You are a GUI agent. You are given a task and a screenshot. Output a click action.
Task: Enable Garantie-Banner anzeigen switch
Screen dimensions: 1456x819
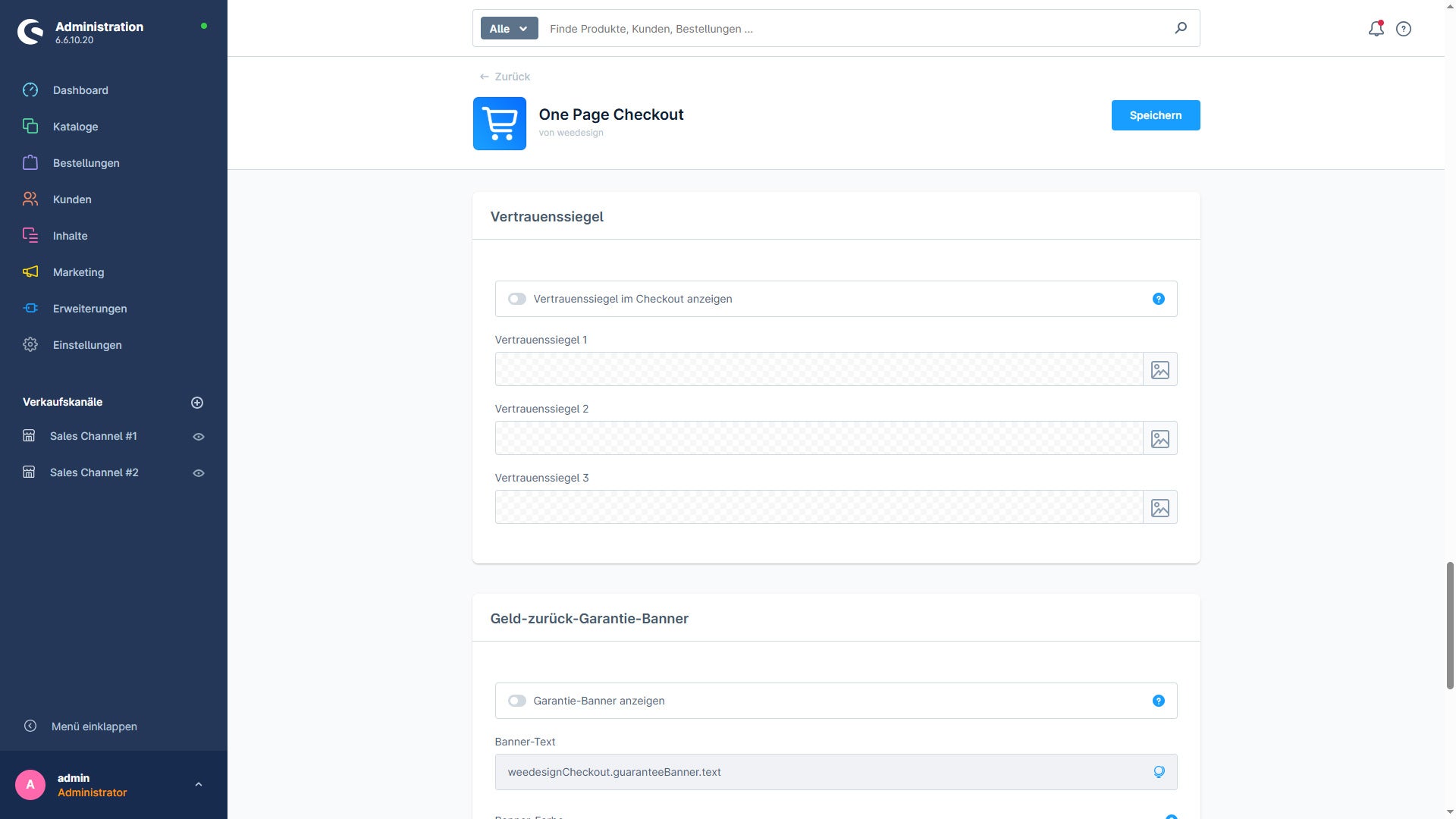[517, 701]
